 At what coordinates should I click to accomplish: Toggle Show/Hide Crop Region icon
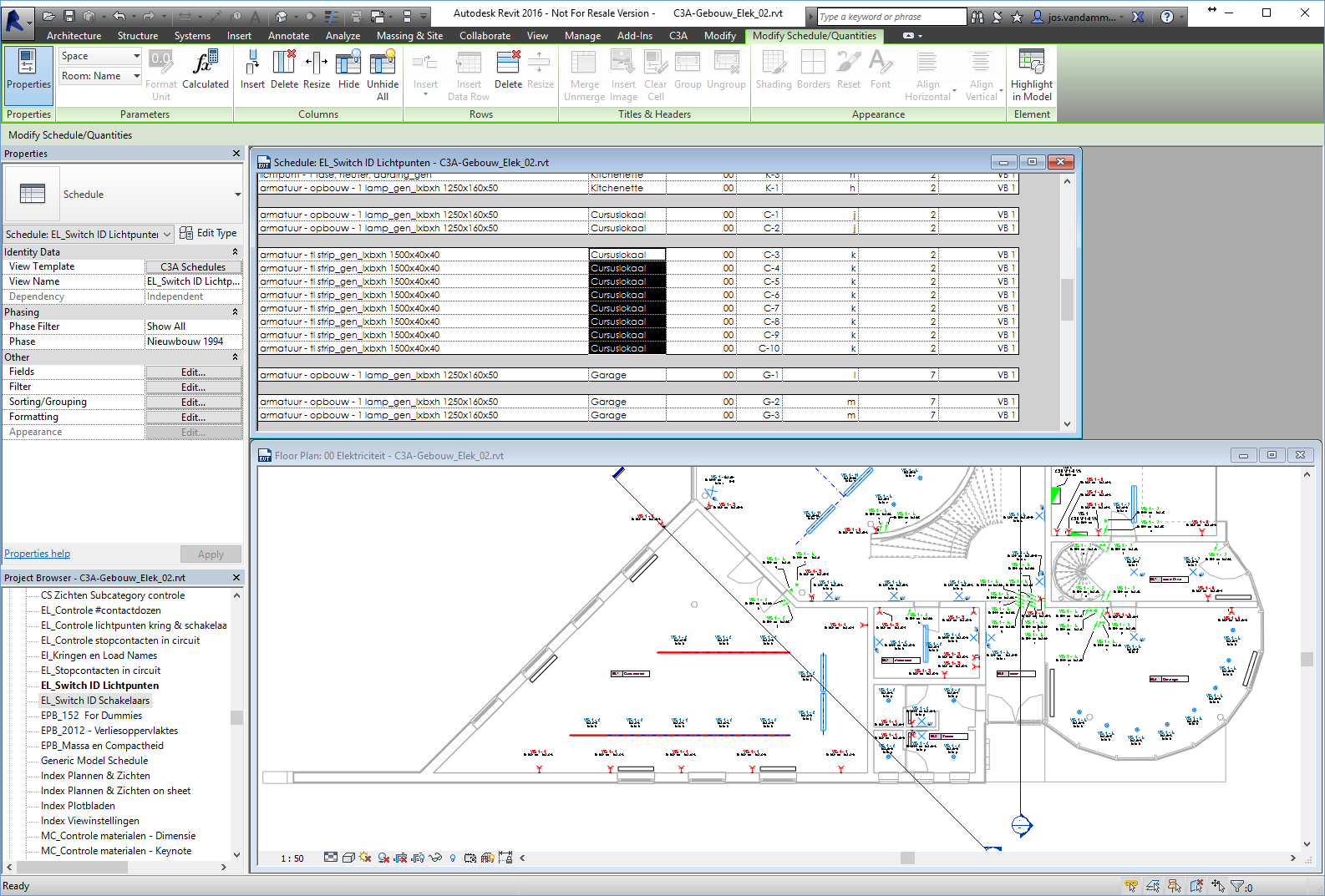[x=418, y=858]
